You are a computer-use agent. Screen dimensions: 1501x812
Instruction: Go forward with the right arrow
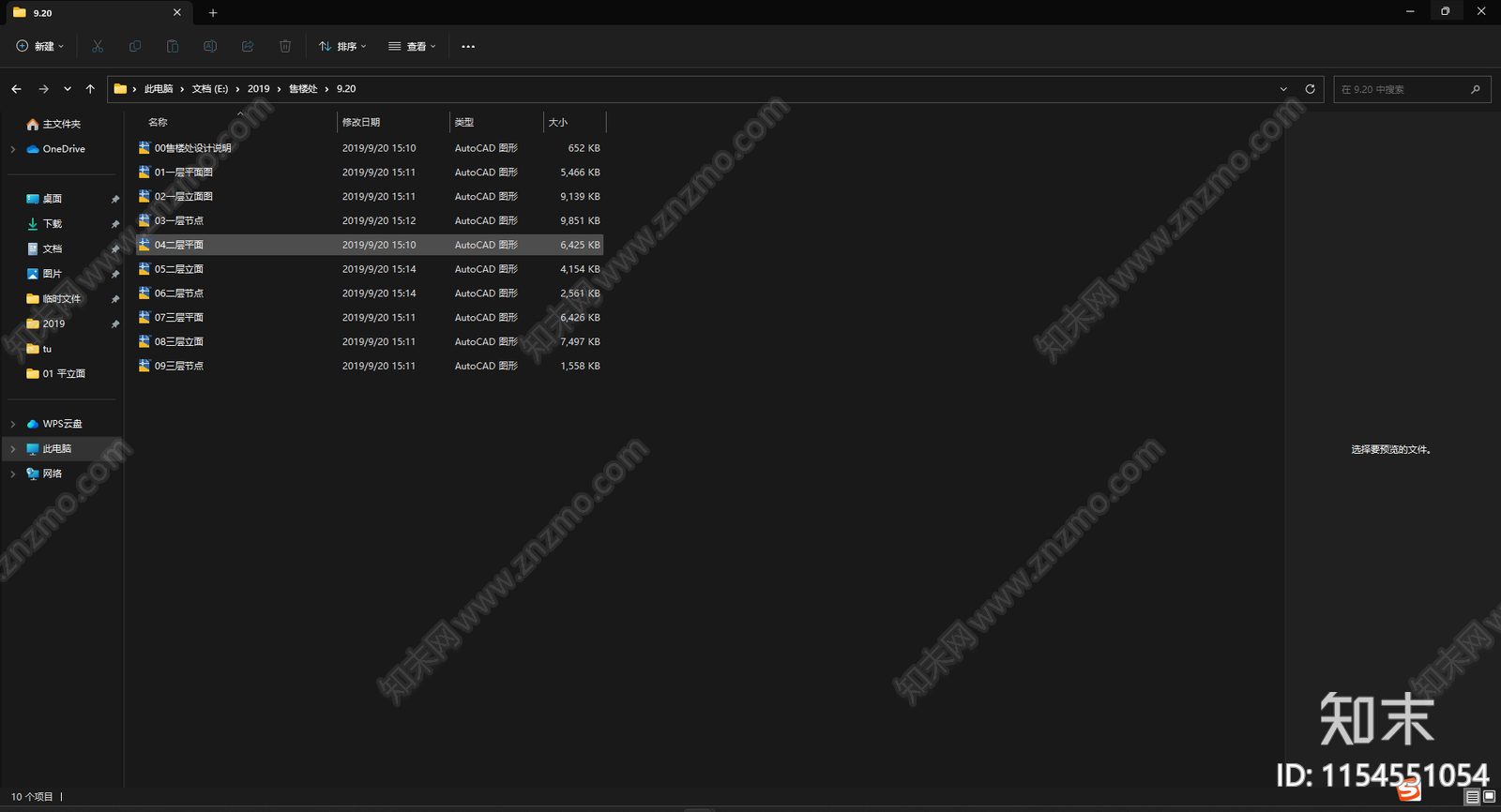[43, 89]
